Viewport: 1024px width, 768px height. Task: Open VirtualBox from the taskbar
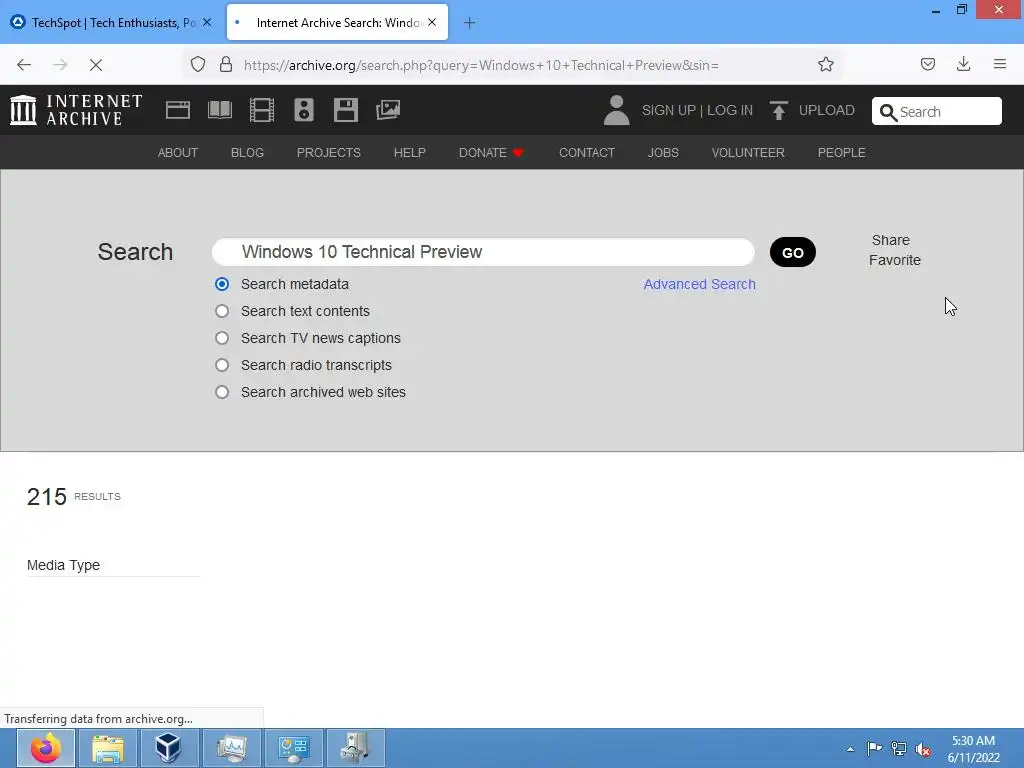[168, 748]
